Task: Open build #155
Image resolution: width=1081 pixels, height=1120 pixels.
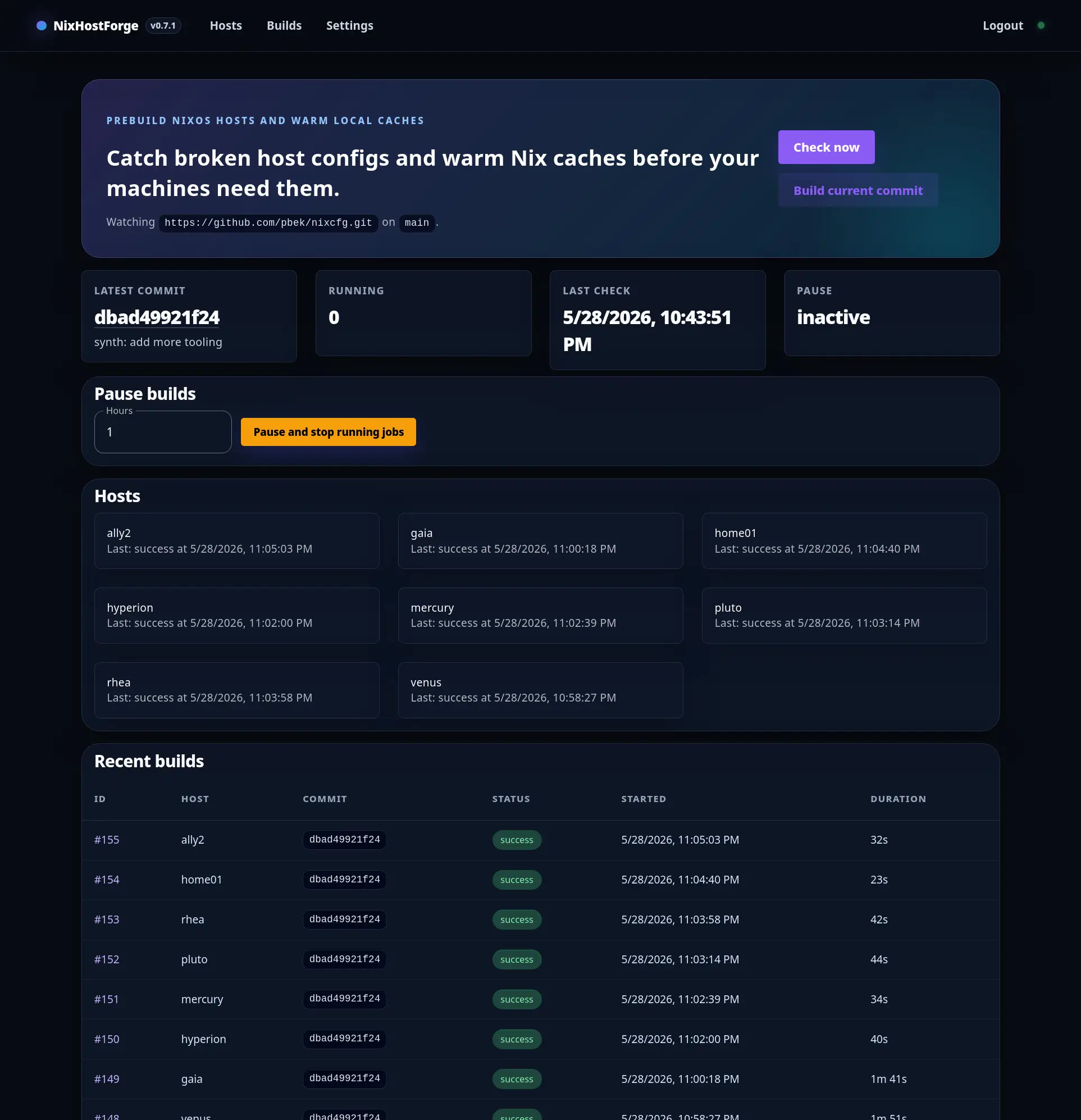Action: click(107, 839)
